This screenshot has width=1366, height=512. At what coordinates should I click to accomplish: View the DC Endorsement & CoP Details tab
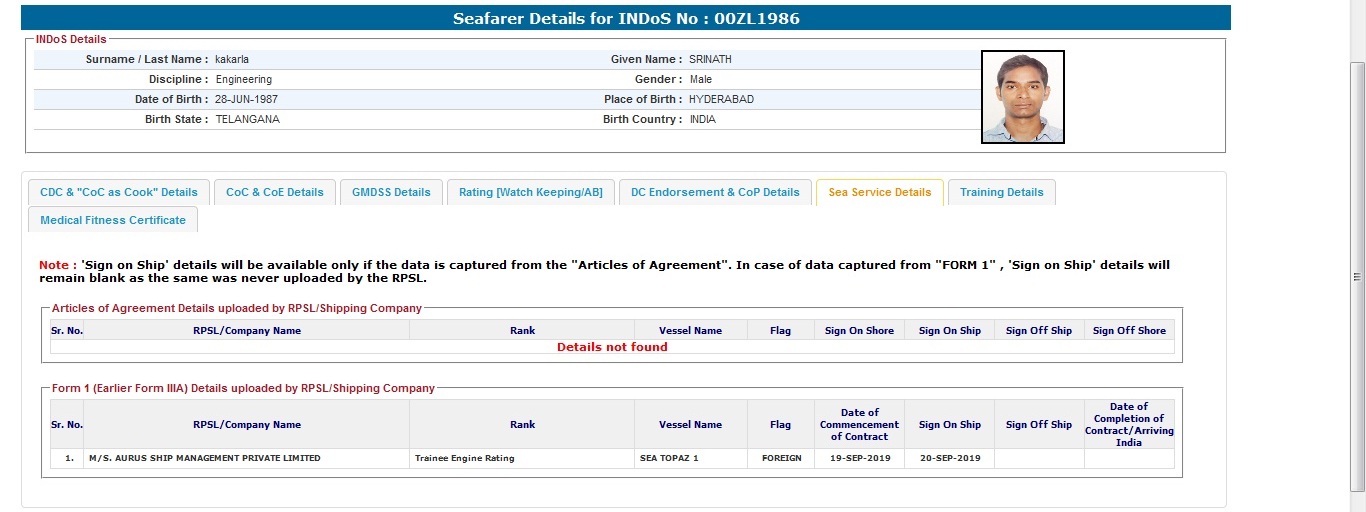tap(715, 192)
